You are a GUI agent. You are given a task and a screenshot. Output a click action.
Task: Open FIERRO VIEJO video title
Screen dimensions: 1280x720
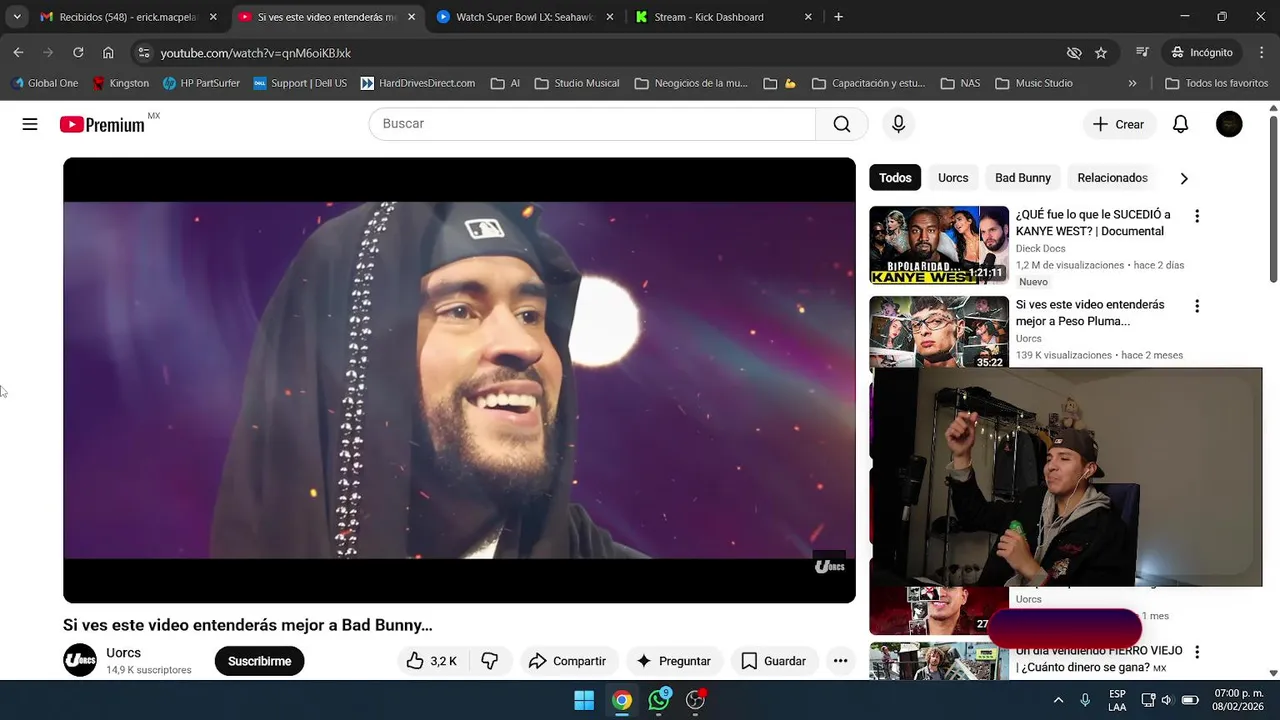(1099, 659)
